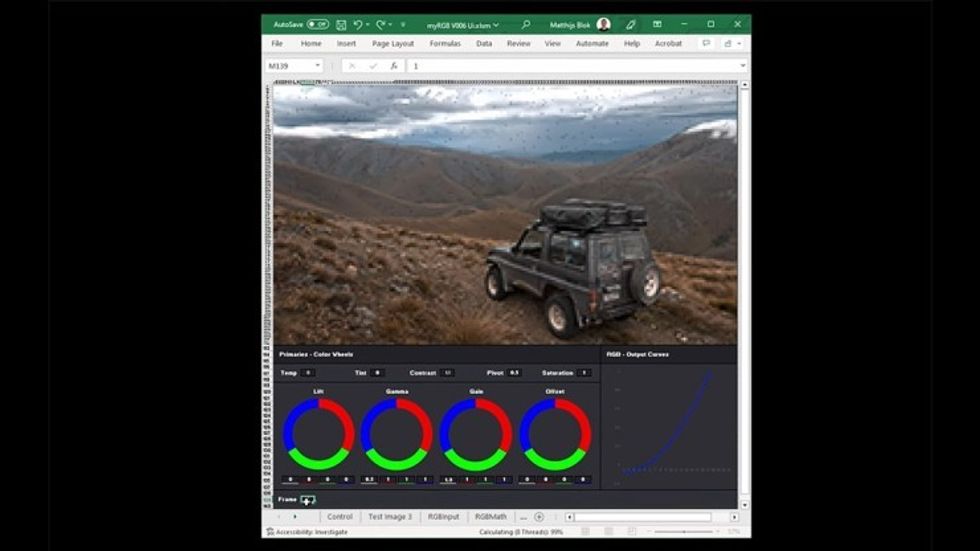Open the View ribbon tab
980x551 pixels.
pyautogui.click(x=552, y=44)
